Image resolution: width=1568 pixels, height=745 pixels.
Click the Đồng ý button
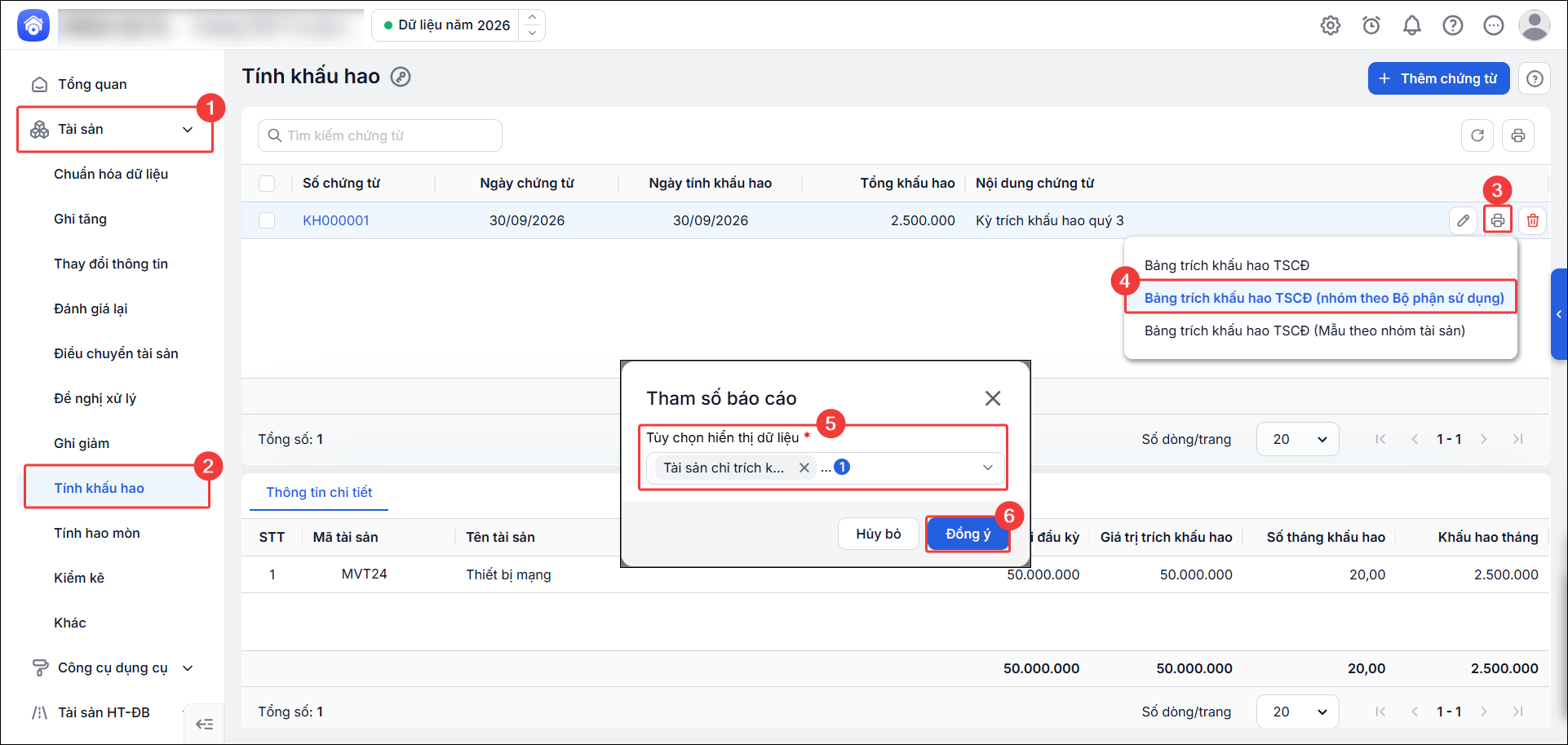coord(968,534)
